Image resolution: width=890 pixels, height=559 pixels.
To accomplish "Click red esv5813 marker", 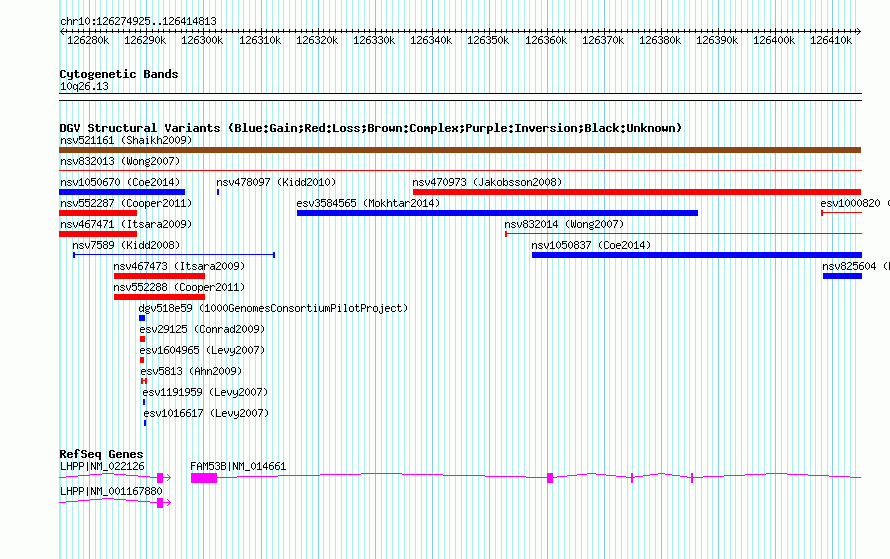I will coord(144,381).
